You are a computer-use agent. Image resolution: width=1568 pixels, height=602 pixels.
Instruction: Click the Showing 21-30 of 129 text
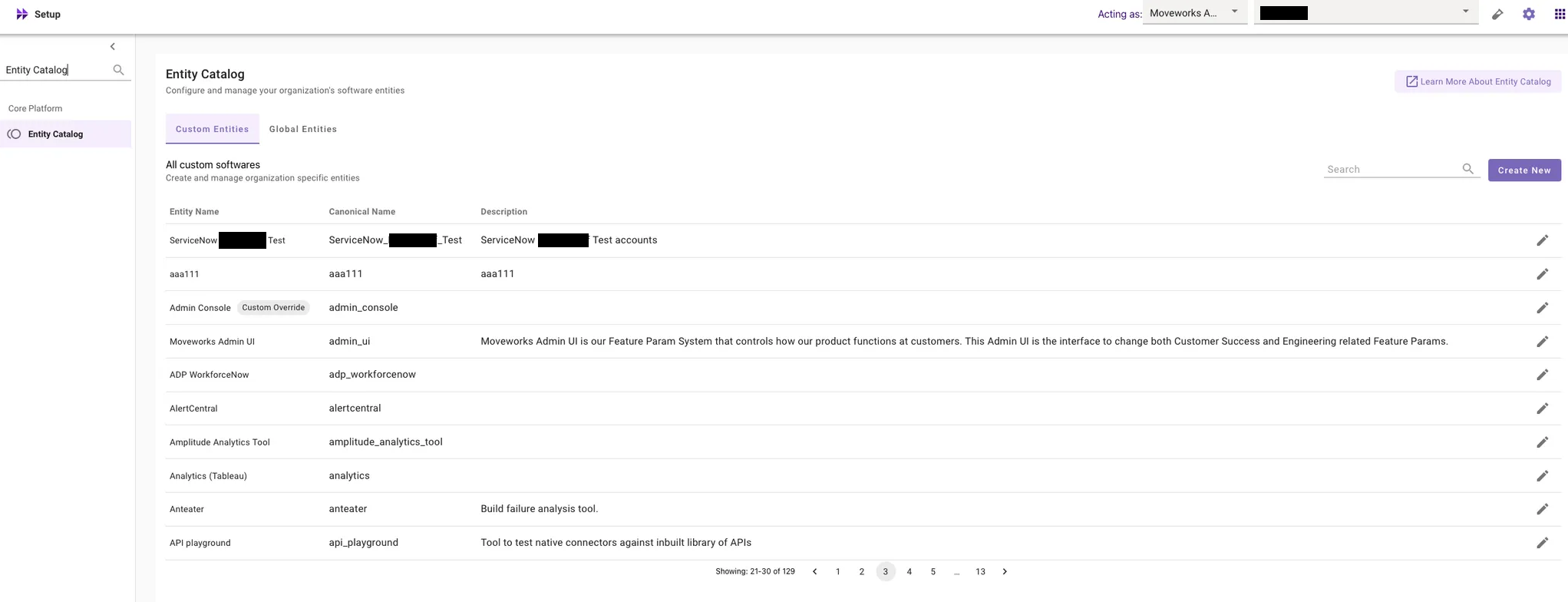click(755, 571)
